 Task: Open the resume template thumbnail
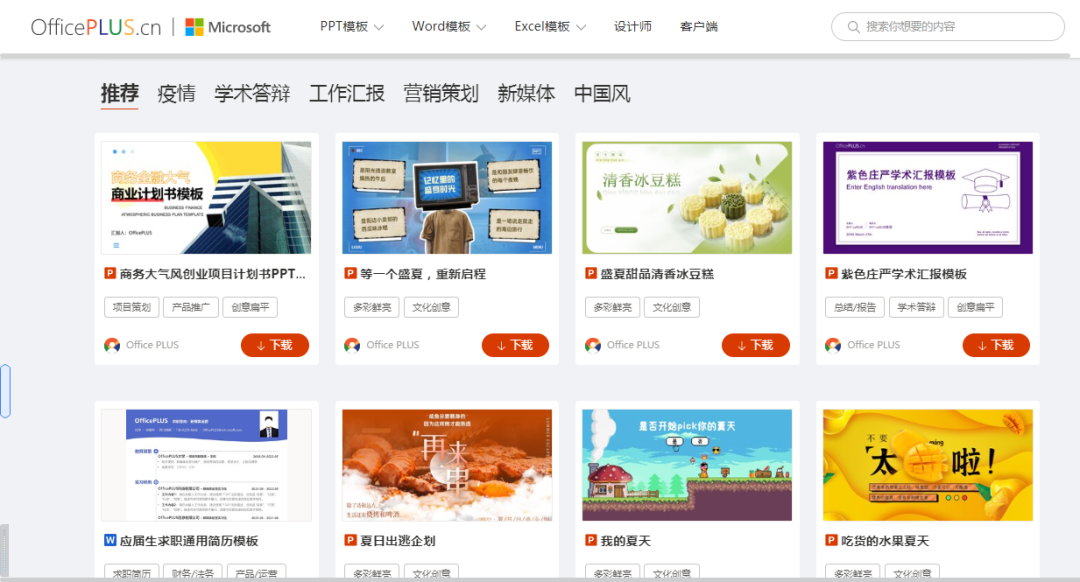coord(206,466)
